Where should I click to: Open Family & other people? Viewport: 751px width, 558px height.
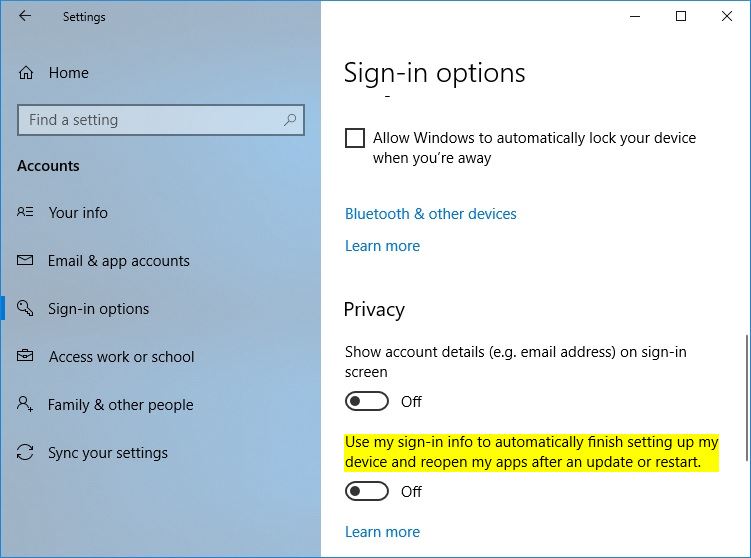[x=121, y=405]
